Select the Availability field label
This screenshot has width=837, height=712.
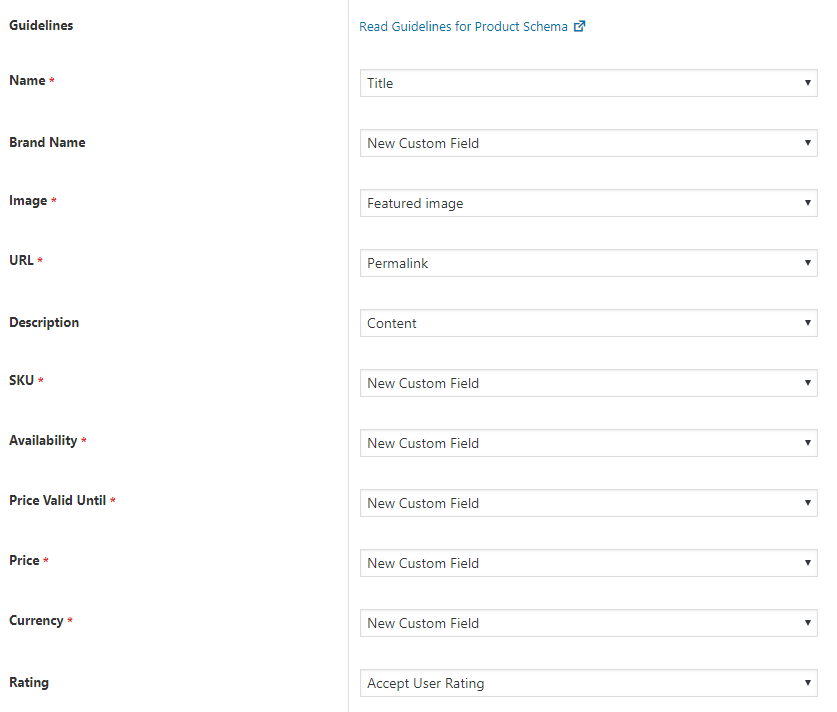coord(43,440)
